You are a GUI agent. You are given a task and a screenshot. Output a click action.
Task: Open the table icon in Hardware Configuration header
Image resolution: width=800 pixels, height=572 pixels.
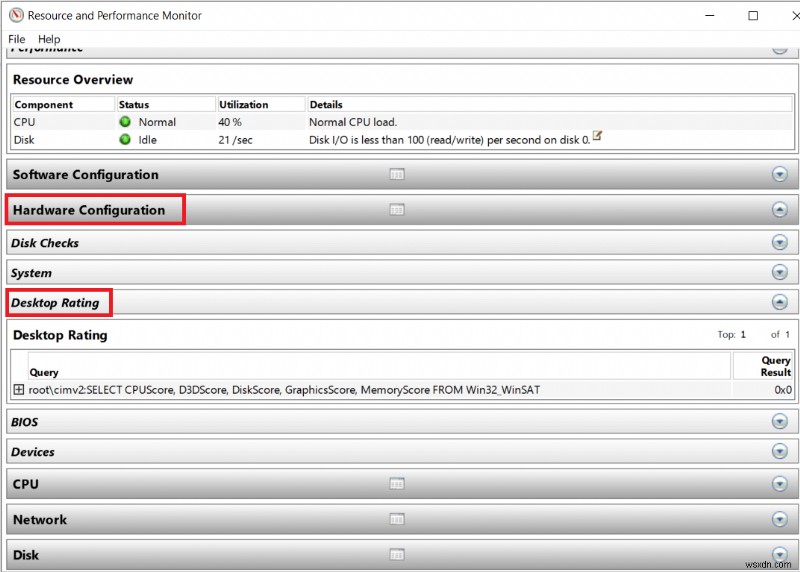397,210
